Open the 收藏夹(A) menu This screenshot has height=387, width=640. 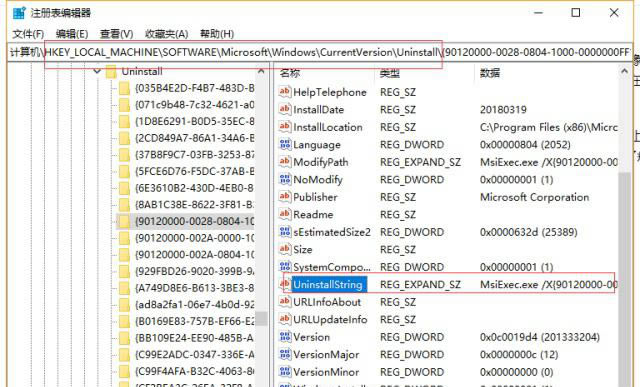pyautogui.click(x=167, y=34)
